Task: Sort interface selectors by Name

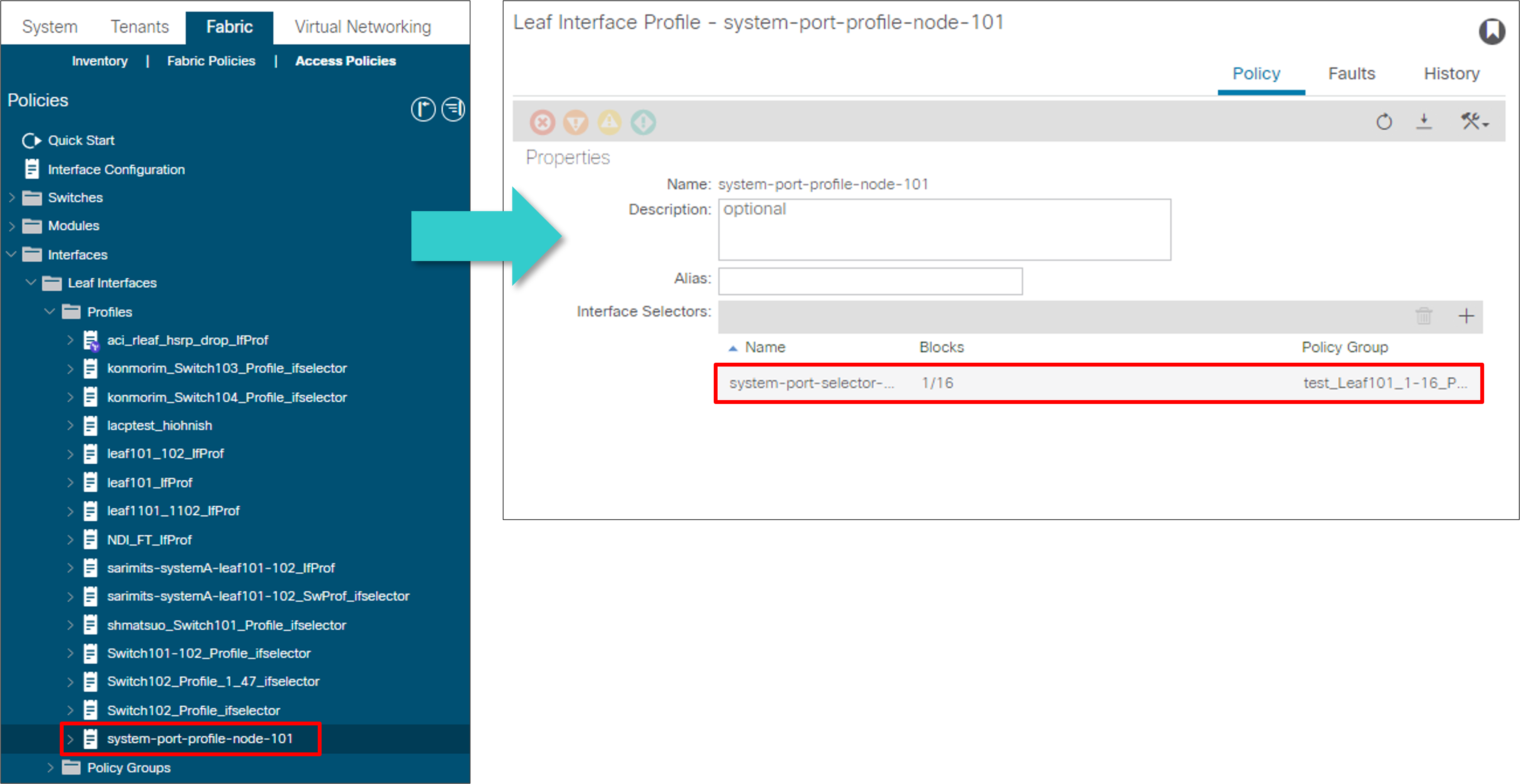Action: pos(765,347)
